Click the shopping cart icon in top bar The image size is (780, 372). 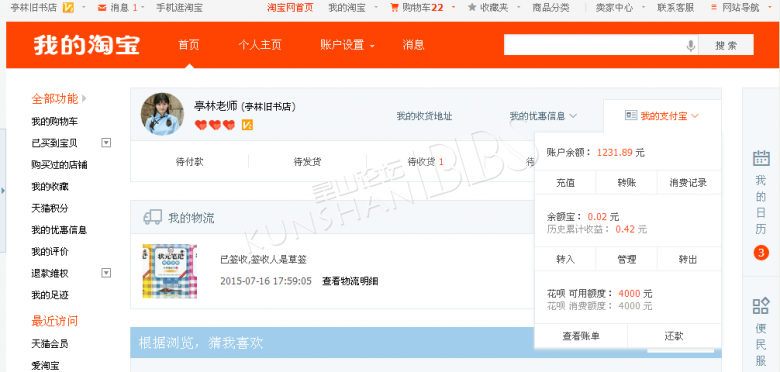coord(394,7)
